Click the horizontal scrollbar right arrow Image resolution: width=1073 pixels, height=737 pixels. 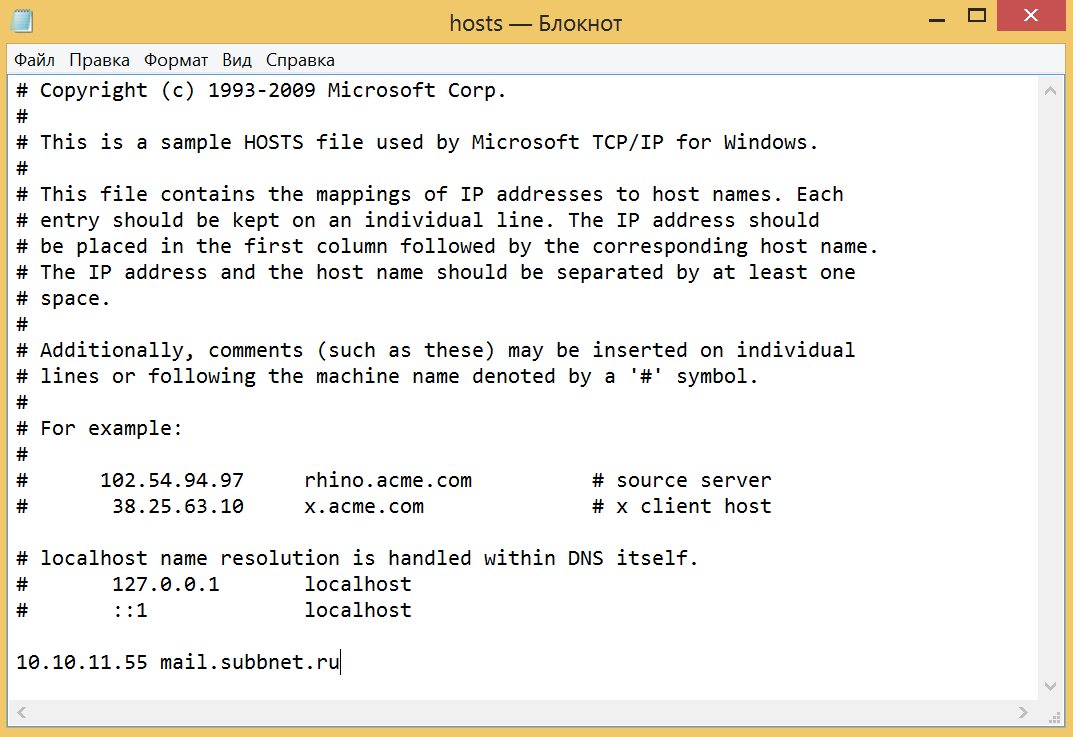[1023, 712]
